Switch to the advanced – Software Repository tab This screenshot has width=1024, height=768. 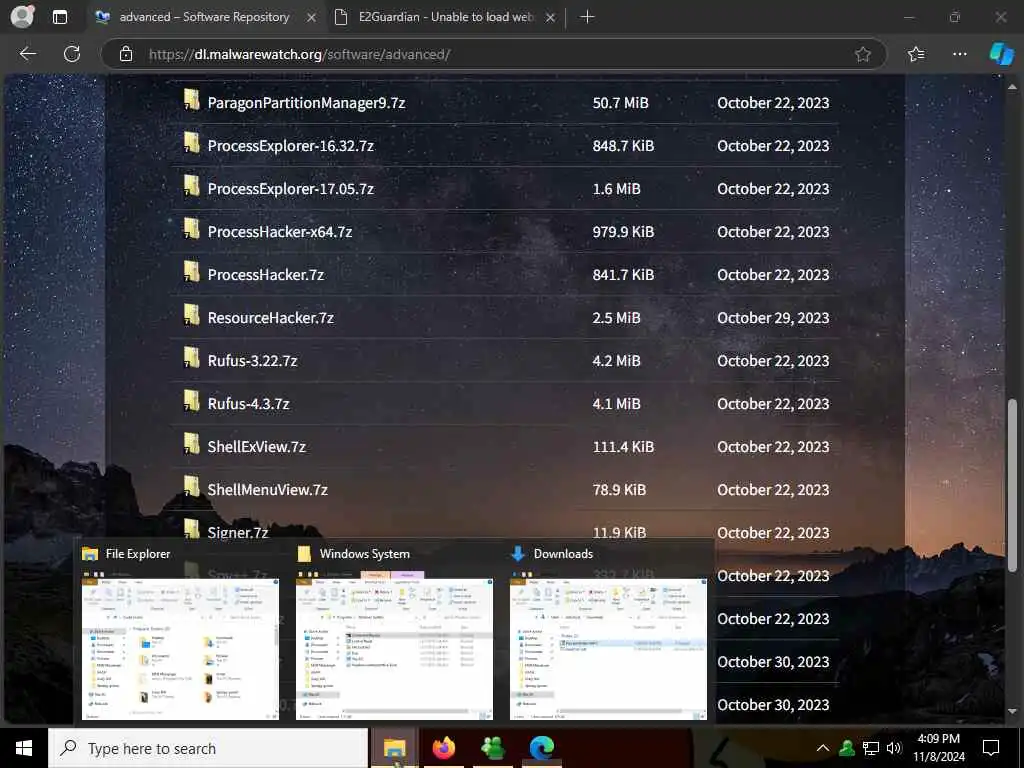205,17
